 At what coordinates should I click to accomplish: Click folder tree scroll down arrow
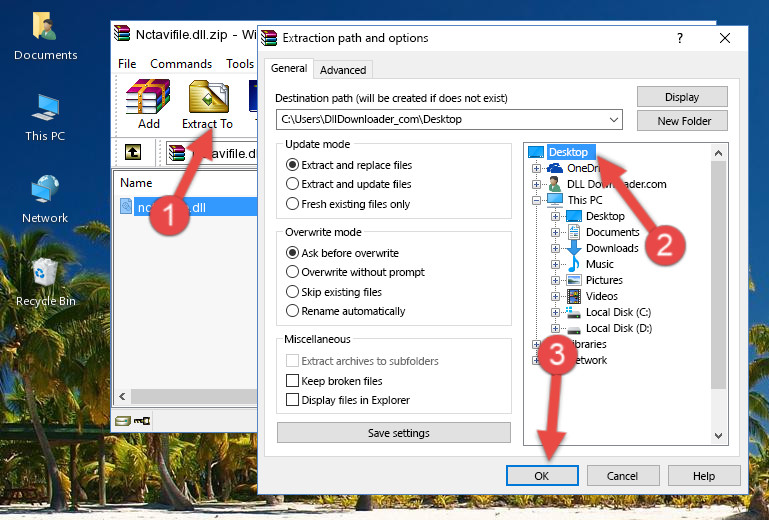tap(718, 436)
